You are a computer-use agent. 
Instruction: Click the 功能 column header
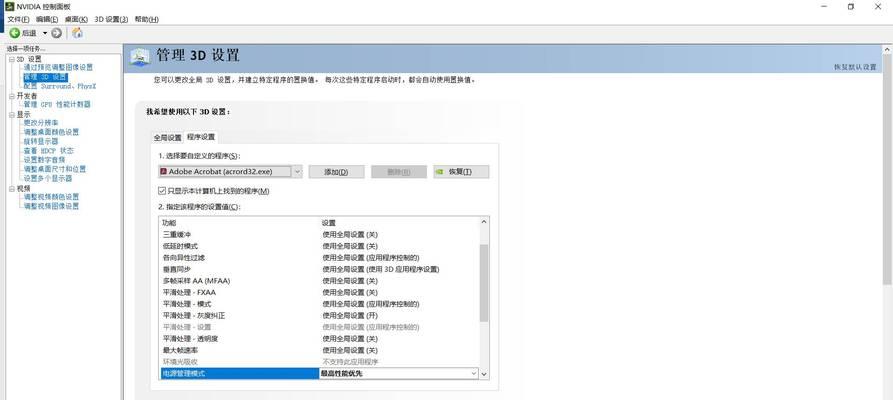coord(170,223)
